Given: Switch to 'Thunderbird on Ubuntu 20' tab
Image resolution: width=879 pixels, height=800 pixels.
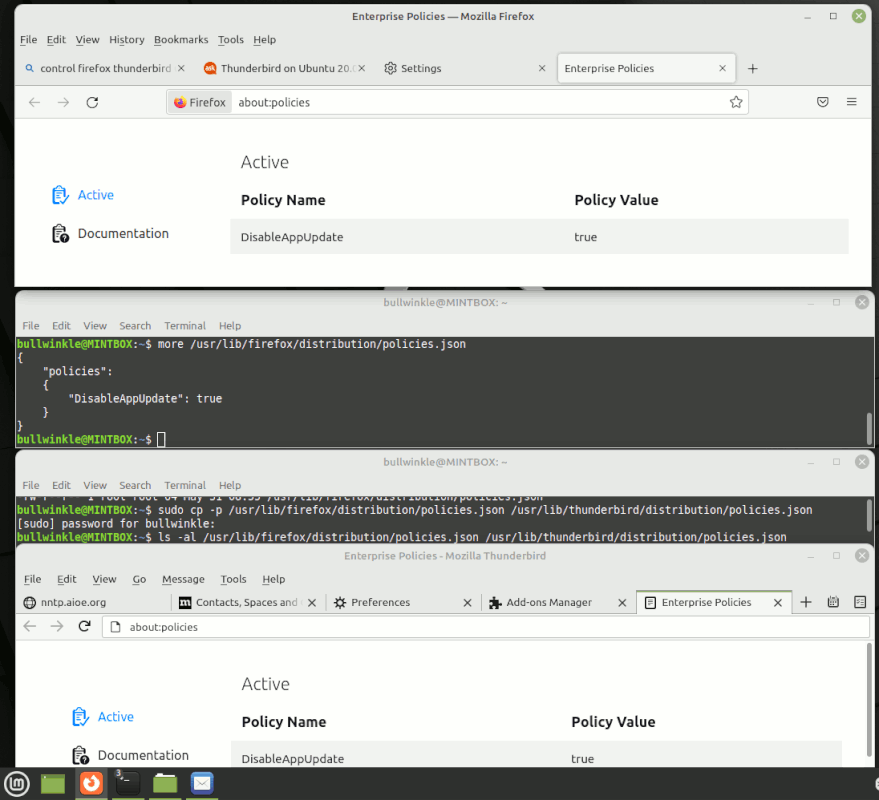Looking at the screenshot, I should [284, 68].
